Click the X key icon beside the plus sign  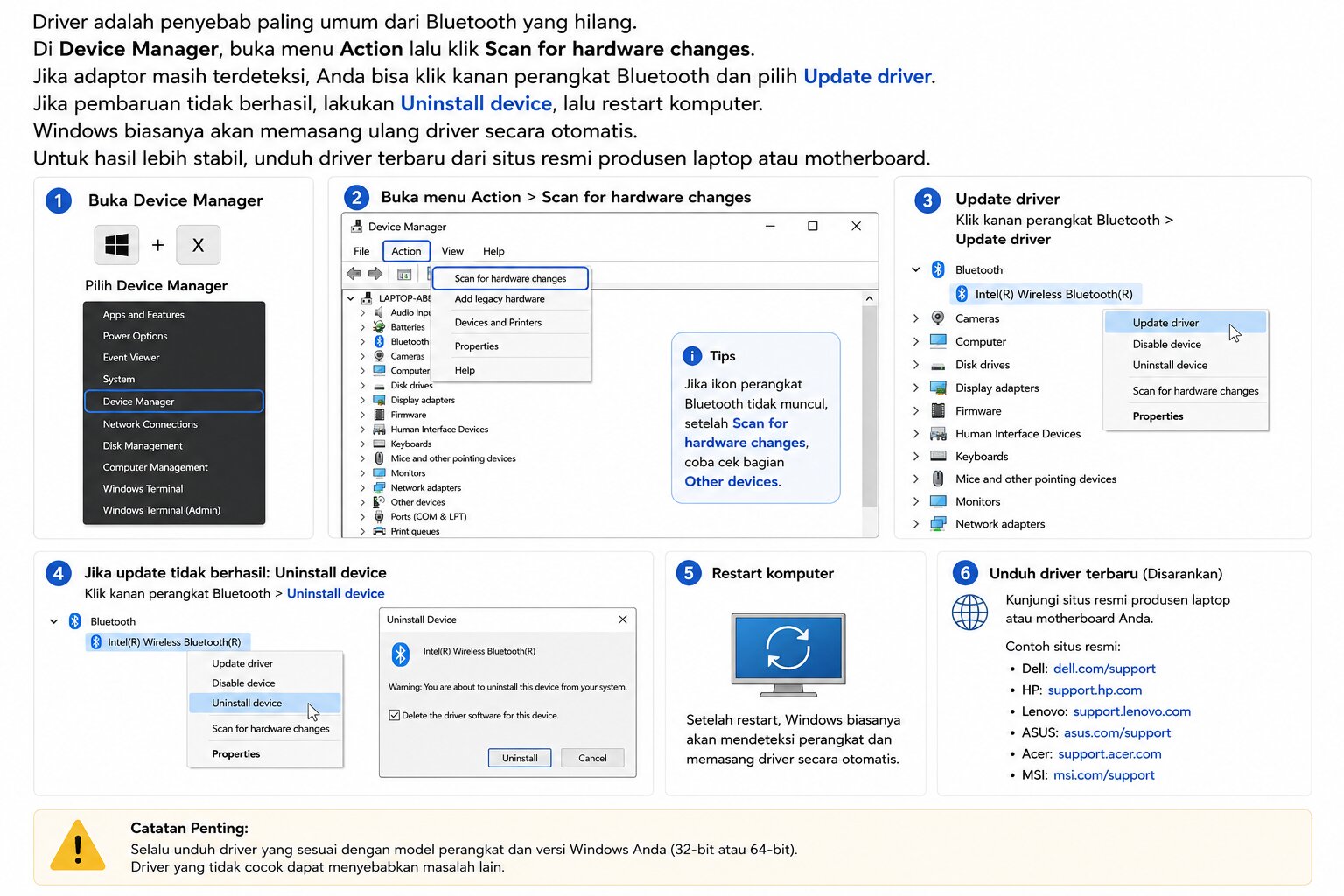[198, 245]
